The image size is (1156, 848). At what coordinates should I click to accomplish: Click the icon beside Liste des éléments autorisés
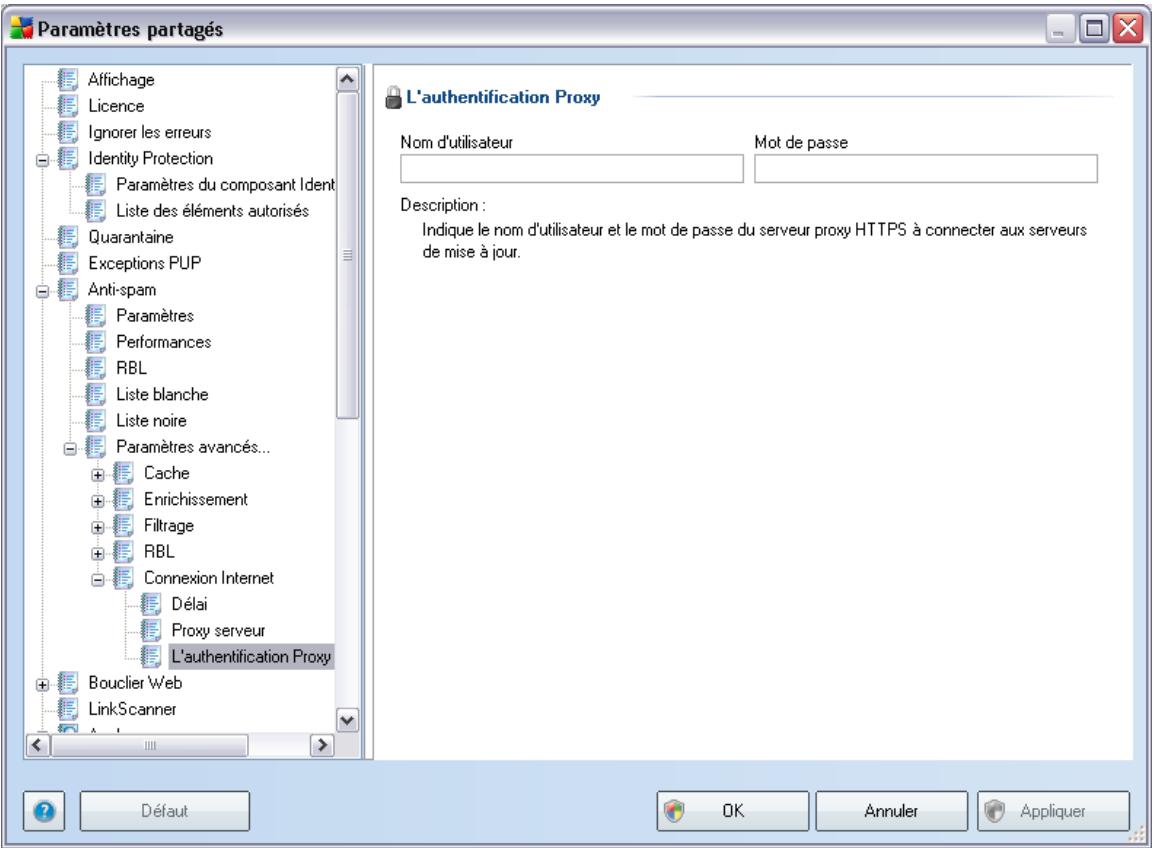pyautogui.click(x=95, y=211)
